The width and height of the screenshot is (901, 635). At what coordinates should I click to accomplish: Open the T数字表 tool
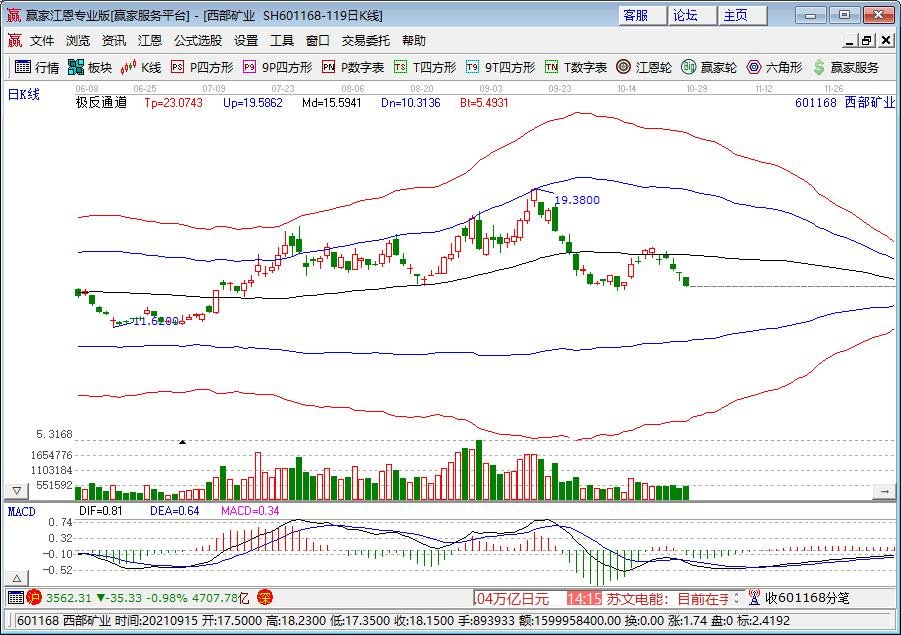pyautogui.click(x=576, y=68)
